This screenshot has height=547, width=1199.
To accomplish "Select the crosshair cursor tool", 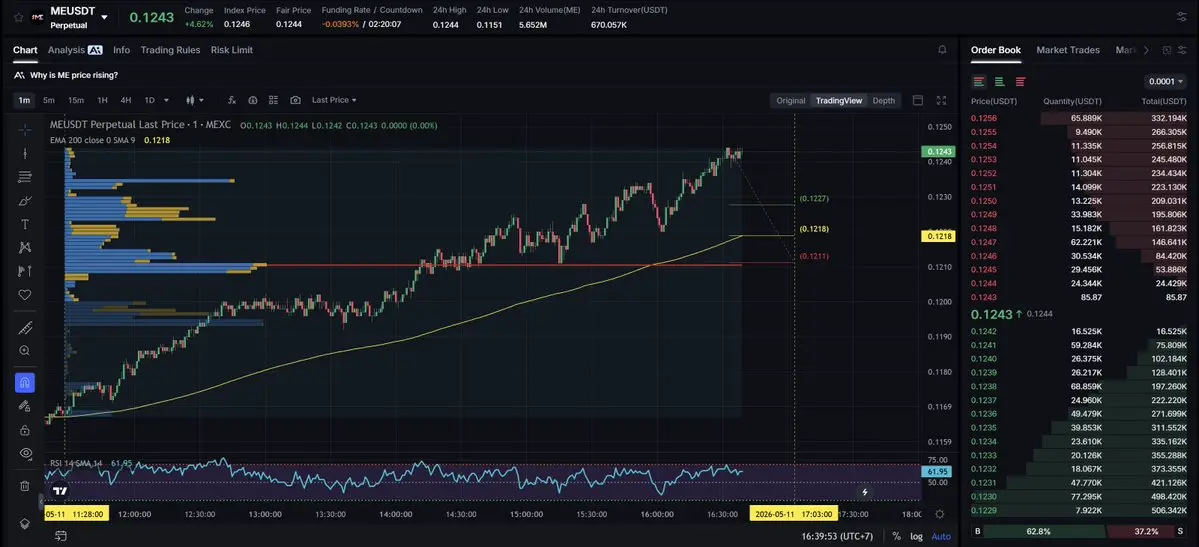I will coord(24,129).
